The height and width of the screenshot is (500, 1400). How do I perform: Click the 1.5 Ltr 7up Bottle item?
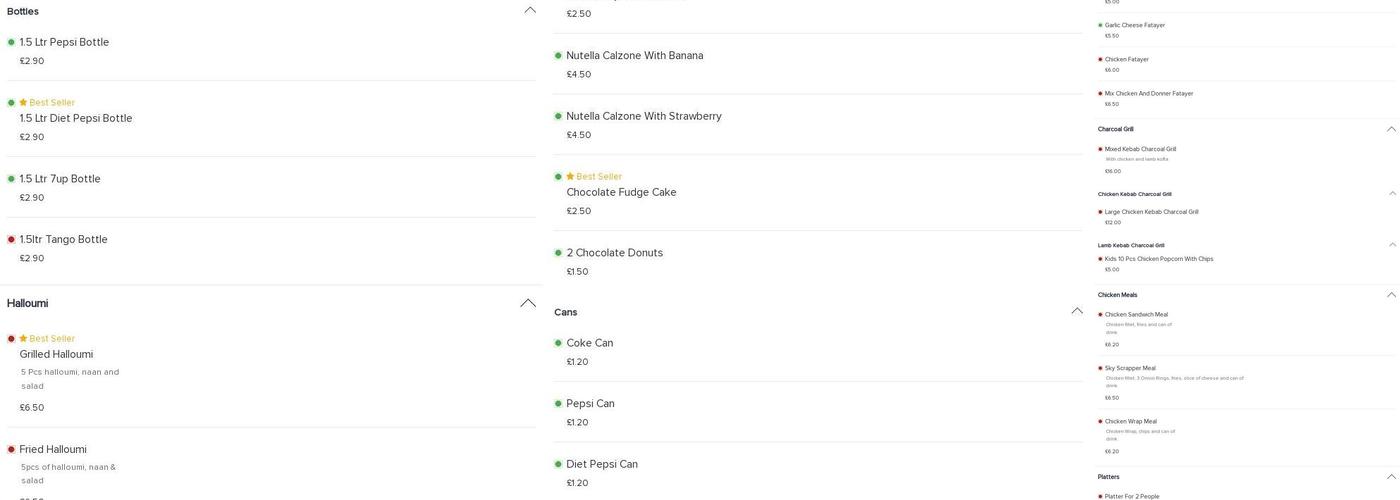(x=60, y=179)
